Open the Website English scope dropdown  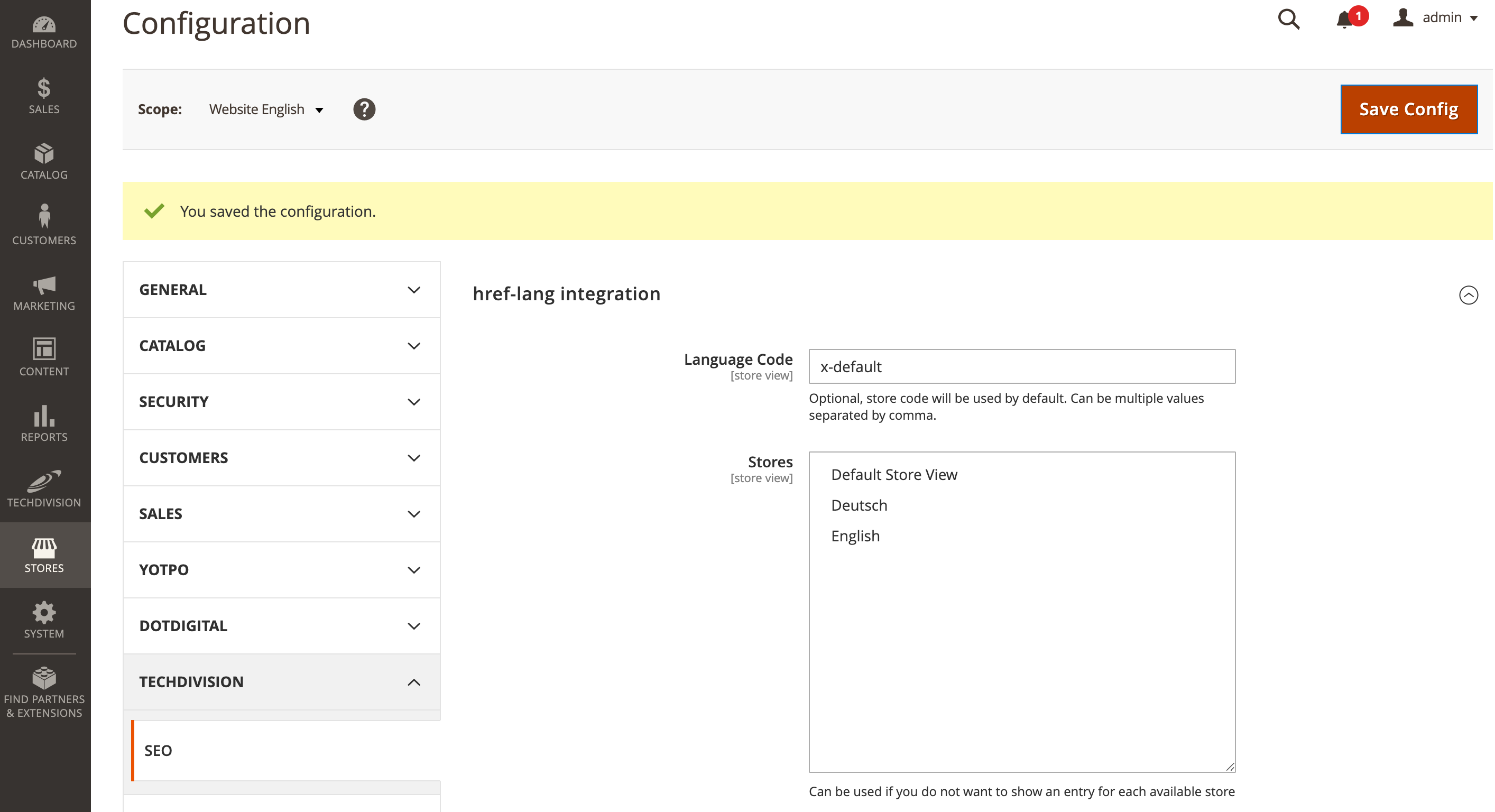click(266, 109)
